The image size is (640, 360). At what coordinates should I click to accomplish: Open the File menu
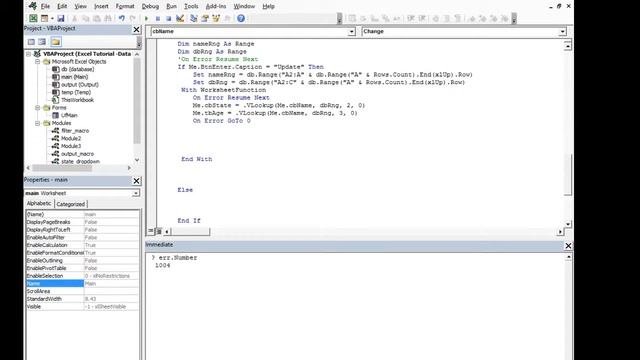(x=45, y=6)
